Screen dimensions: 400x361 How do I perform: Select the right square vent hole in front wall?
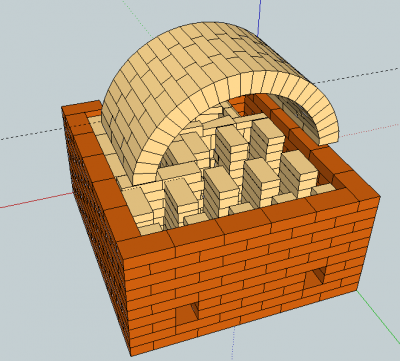tap(315, 277)
